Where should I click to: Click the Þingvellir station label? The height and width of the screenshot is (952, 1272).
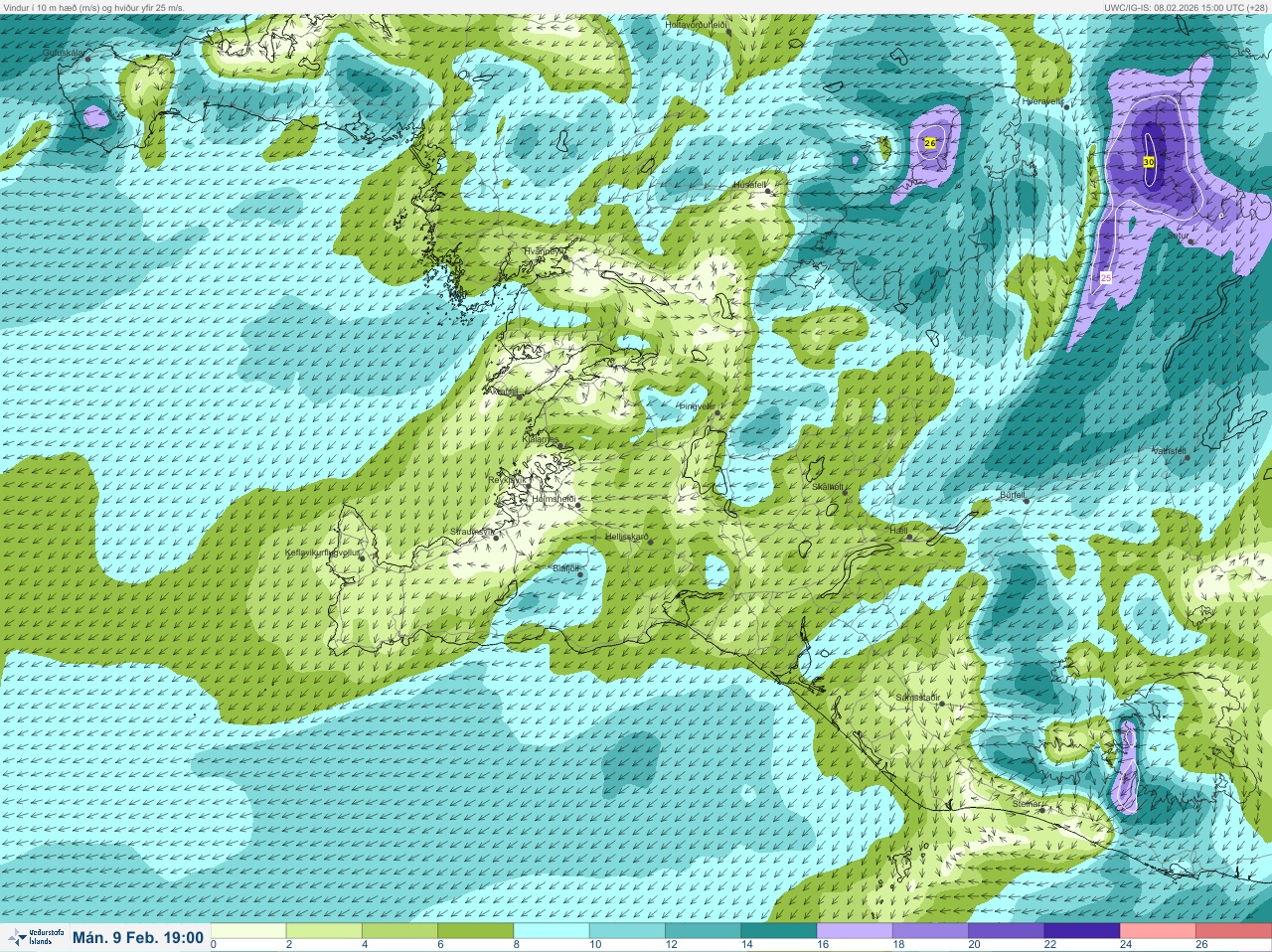pos(696,406)
